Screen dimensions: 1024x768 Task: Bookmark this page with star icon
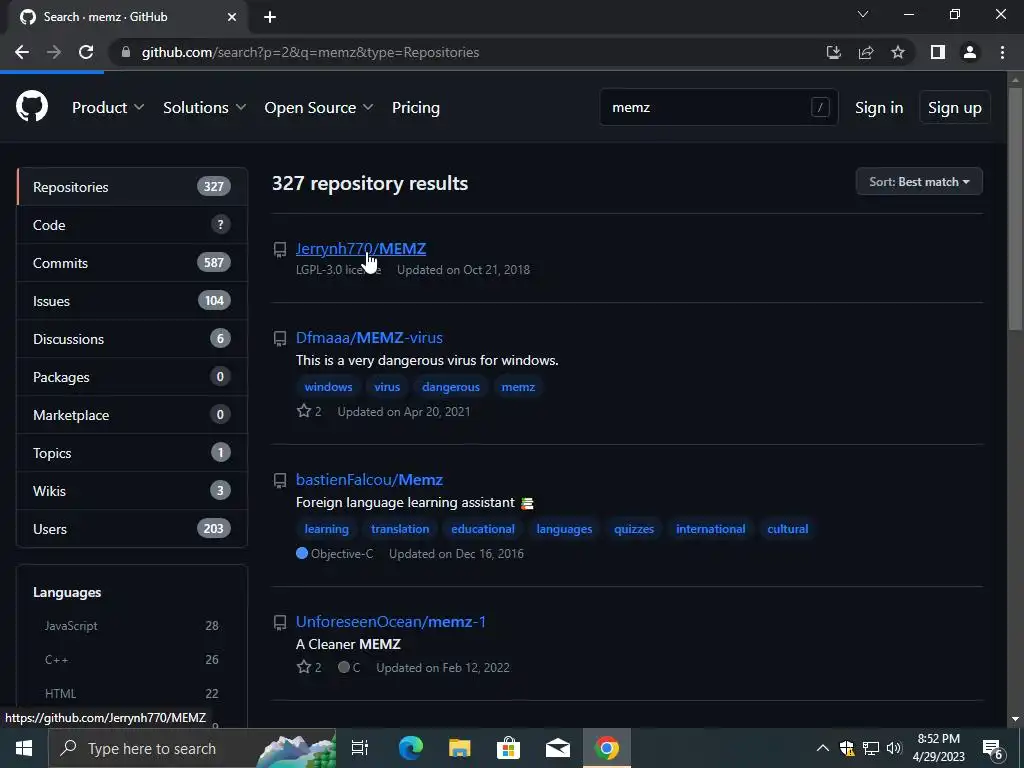pyautogui.click(x=898, y=52)
